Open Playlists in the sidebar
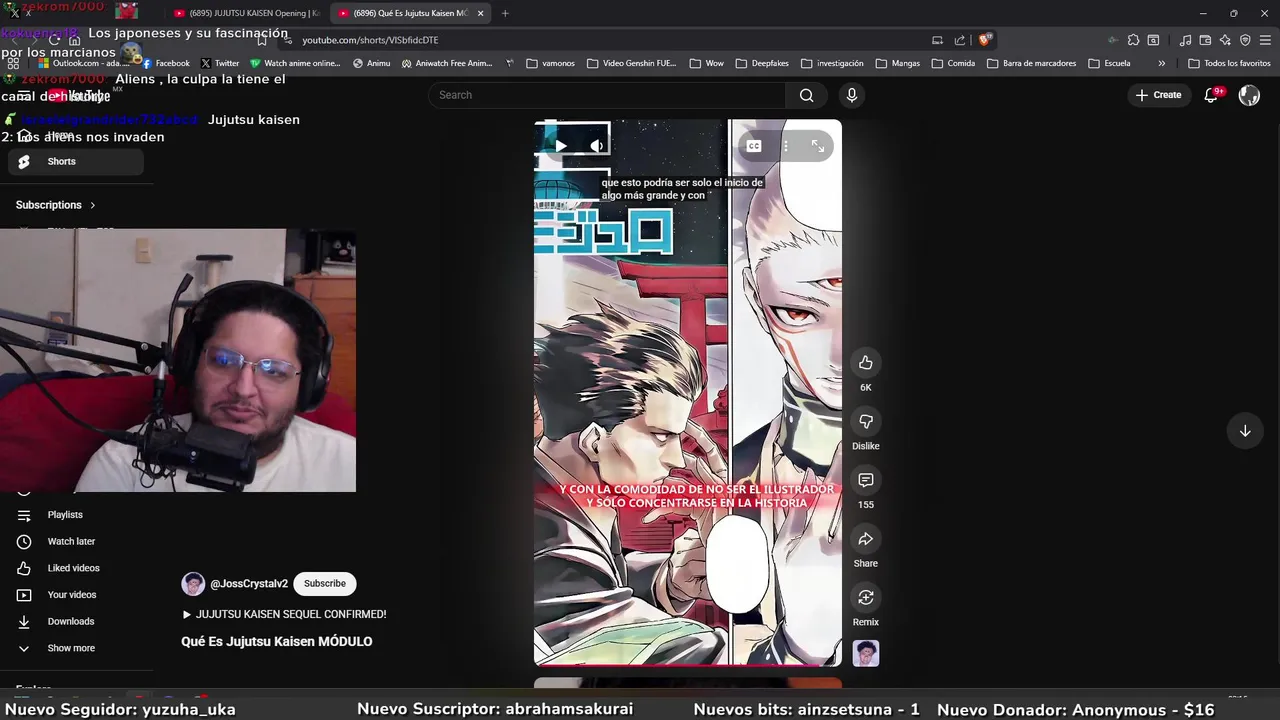This screenshot has height=720, width=1280. click(76, 515)
